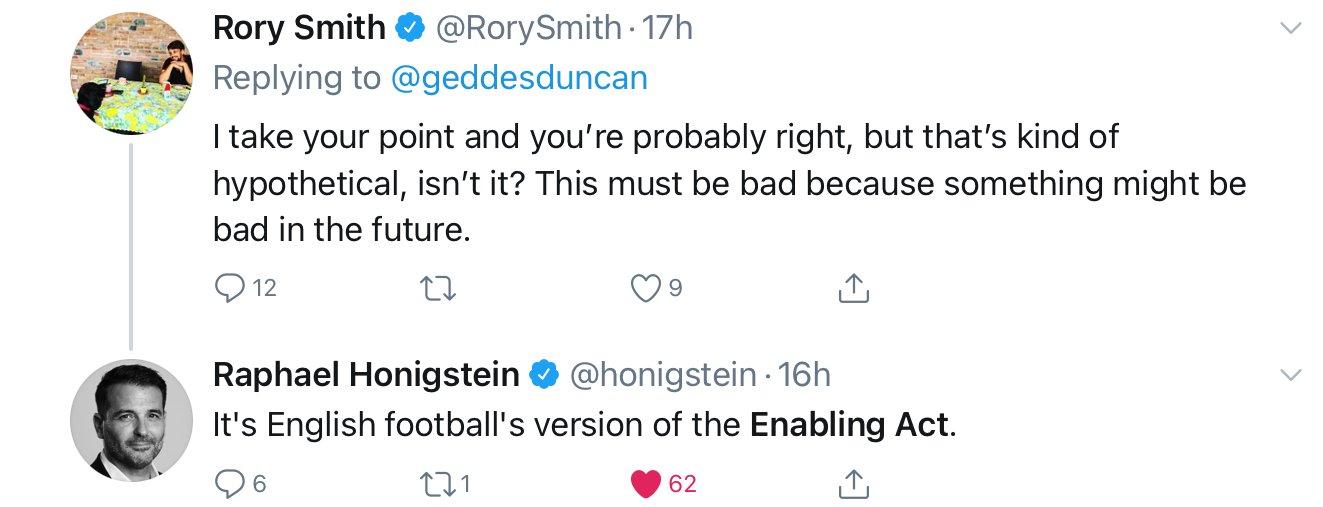1323x507 pixels.
Task: Reply to Rory Smith's tweet
Action: [230, 289]
